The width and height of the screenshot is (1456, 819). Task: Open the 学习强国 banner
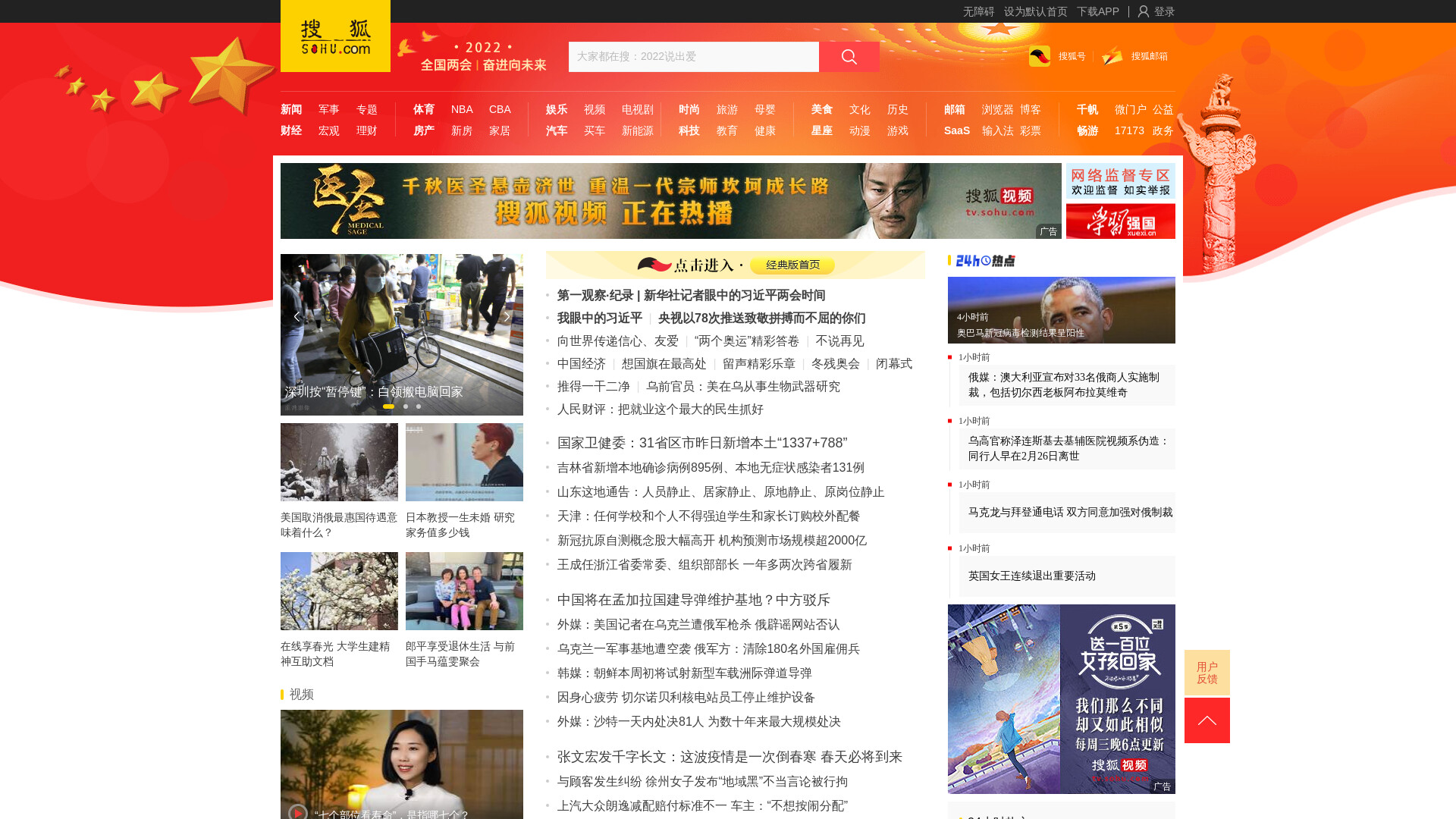[x=1121, y=221]
